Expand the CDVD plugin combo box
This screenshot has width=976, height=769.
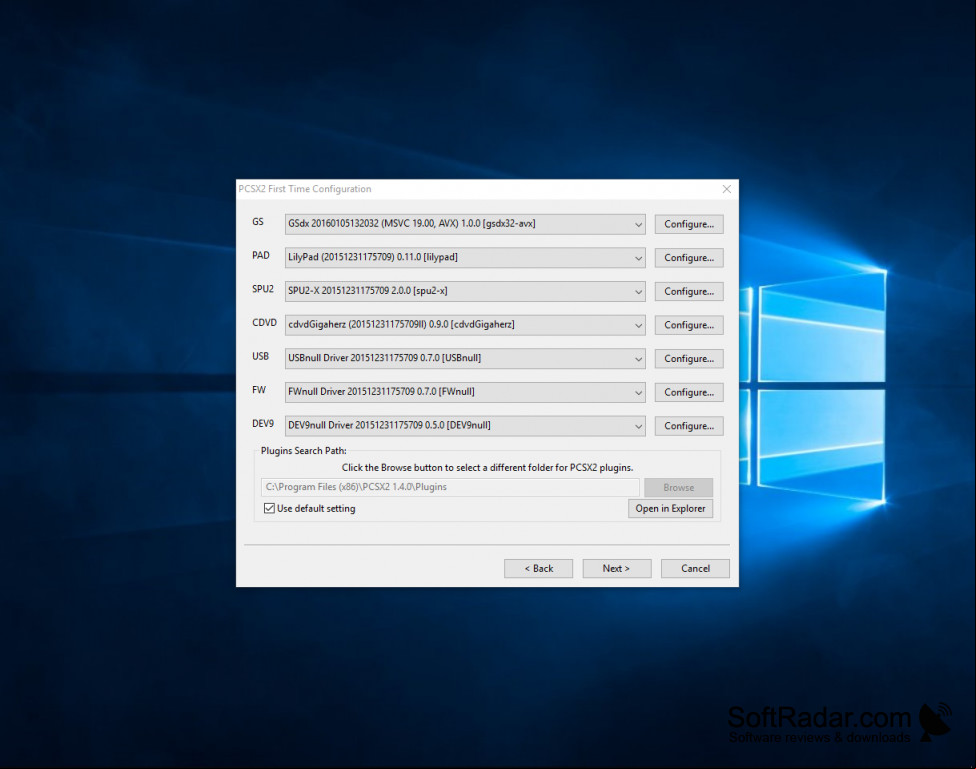(464, 325)
